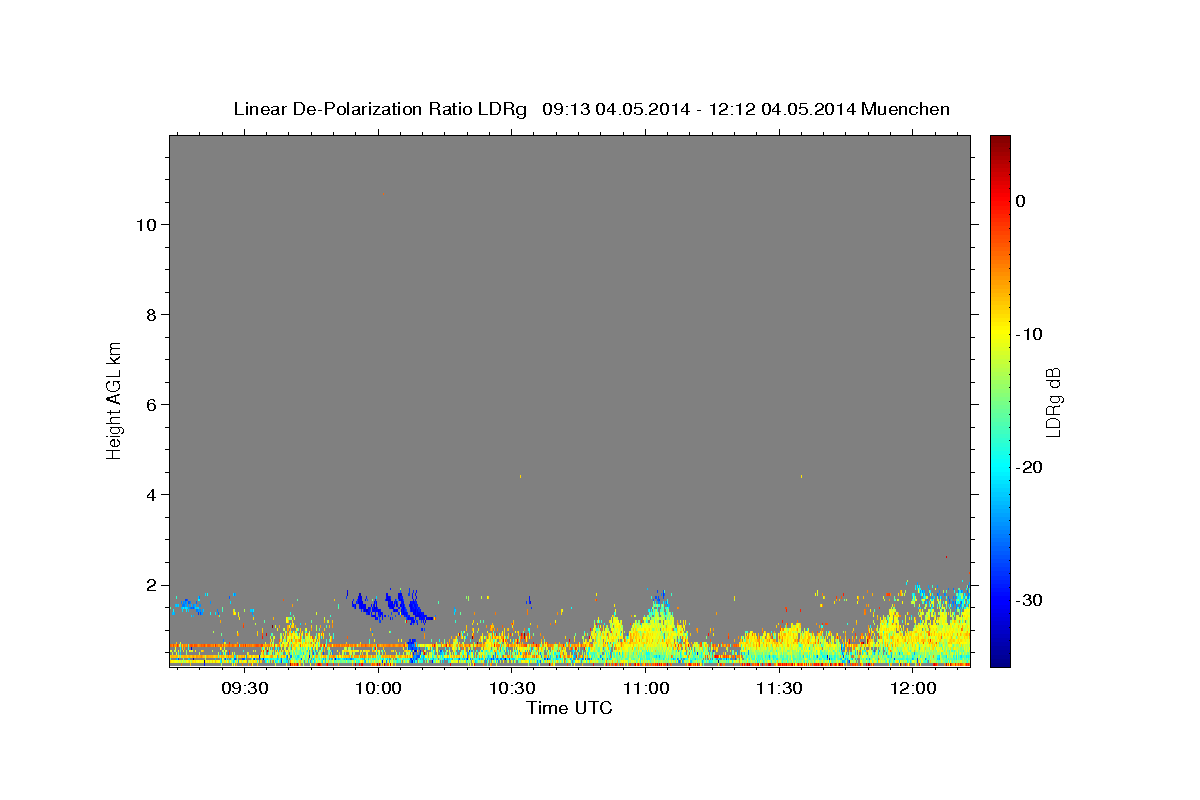Click the height axis label '8'

click(x=149, y=314)
